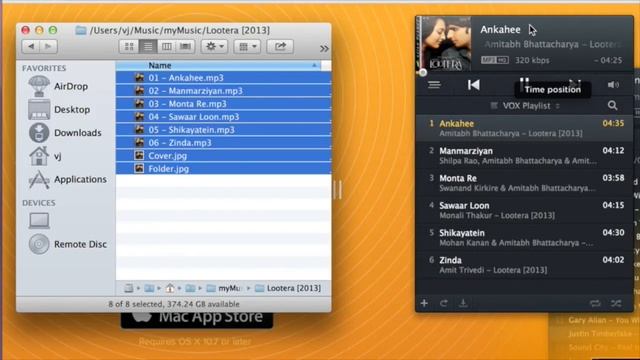Click the MP3 HD format badge
Image resolution: width=640 pixels, height=360 pixels.
coord(494,60)
